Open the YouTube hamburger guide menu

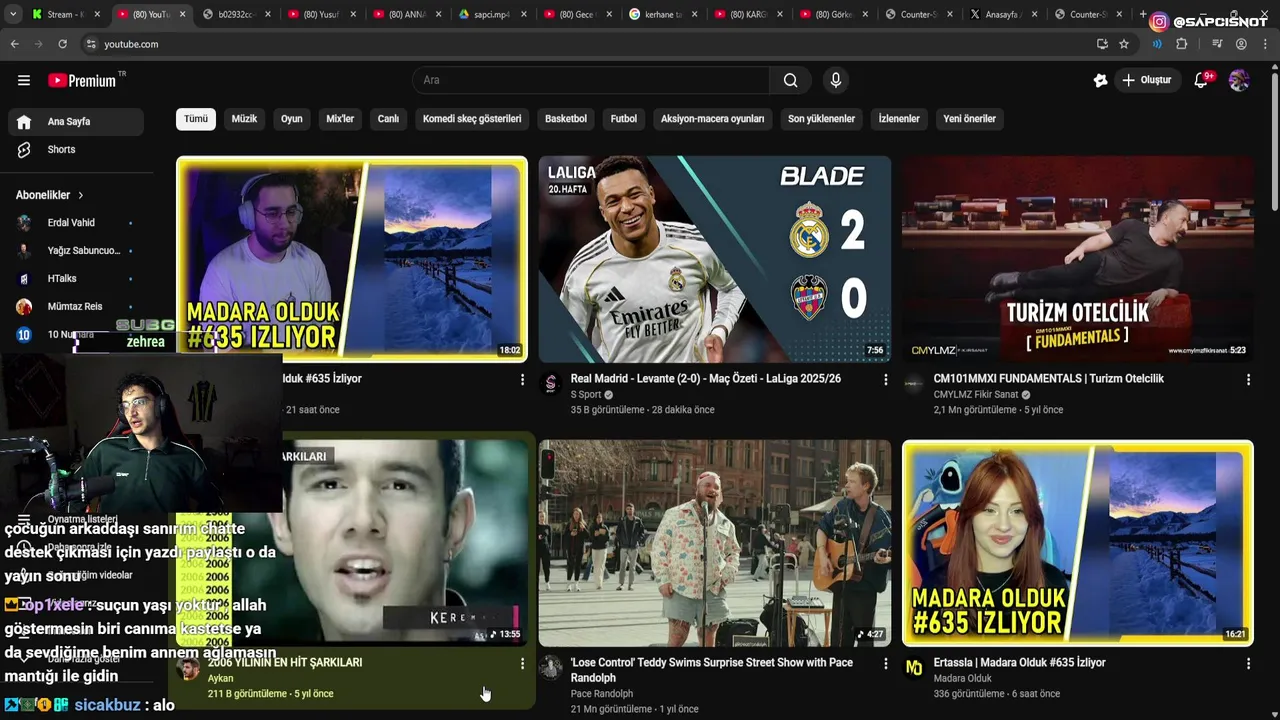click(24, 80)
